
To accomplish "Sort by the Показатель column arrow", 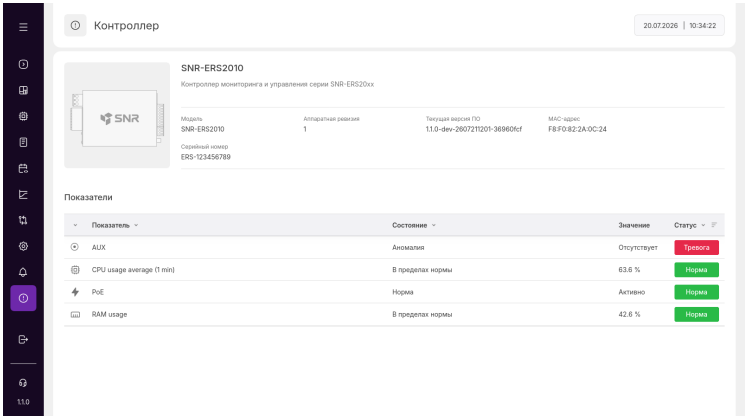I will [136, 225].
